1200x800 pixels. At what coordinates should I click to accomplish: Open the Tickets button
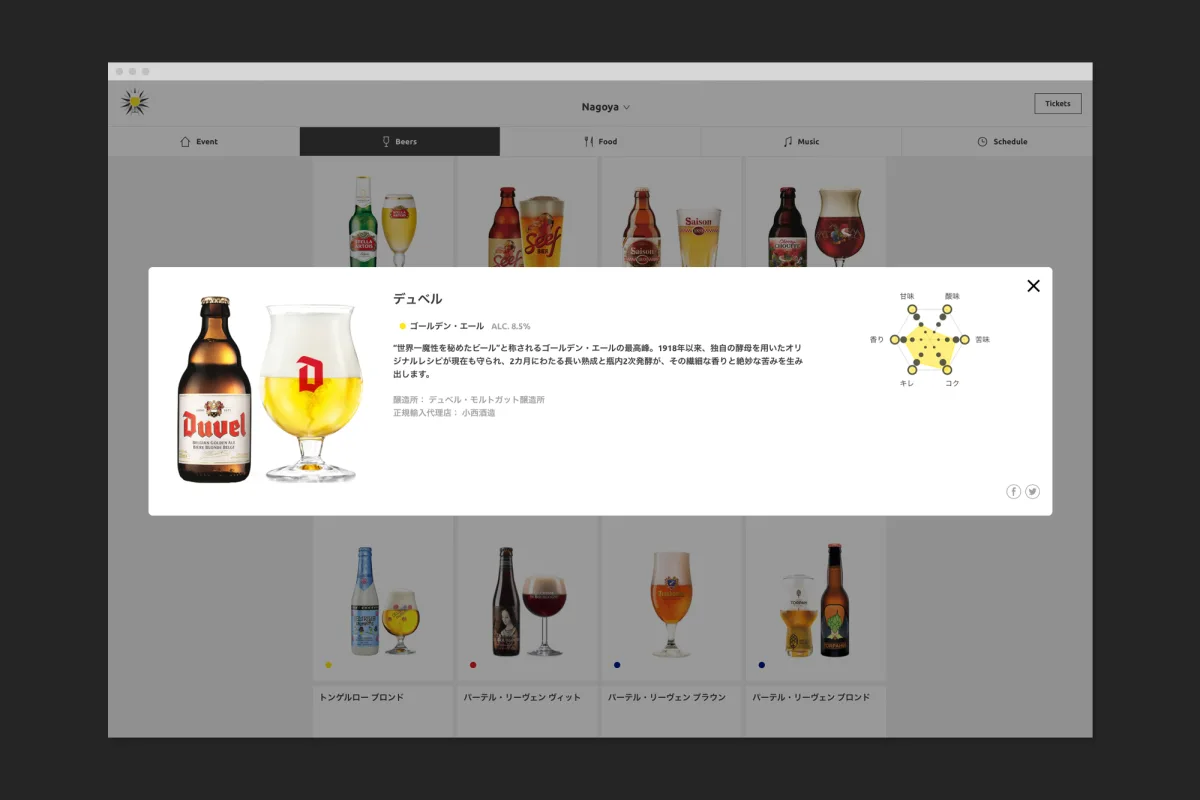(x=1057, y=104)
